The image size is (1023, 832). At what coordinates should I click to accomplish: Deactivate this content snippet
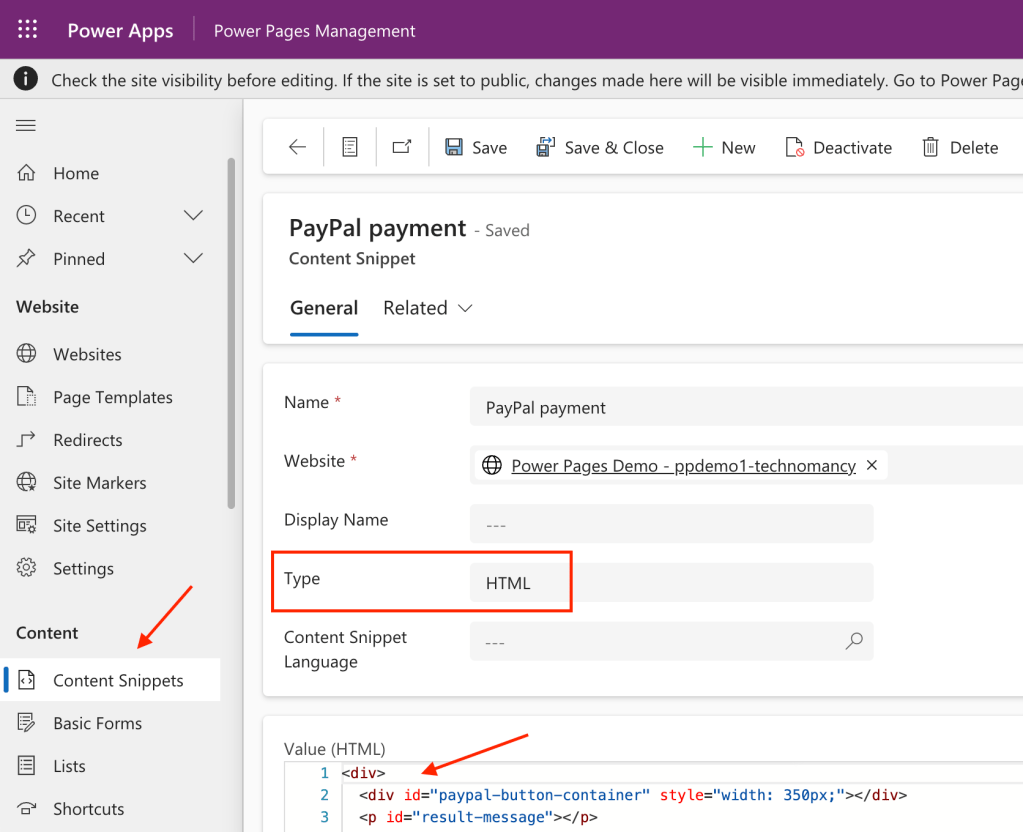click(838, 148)
